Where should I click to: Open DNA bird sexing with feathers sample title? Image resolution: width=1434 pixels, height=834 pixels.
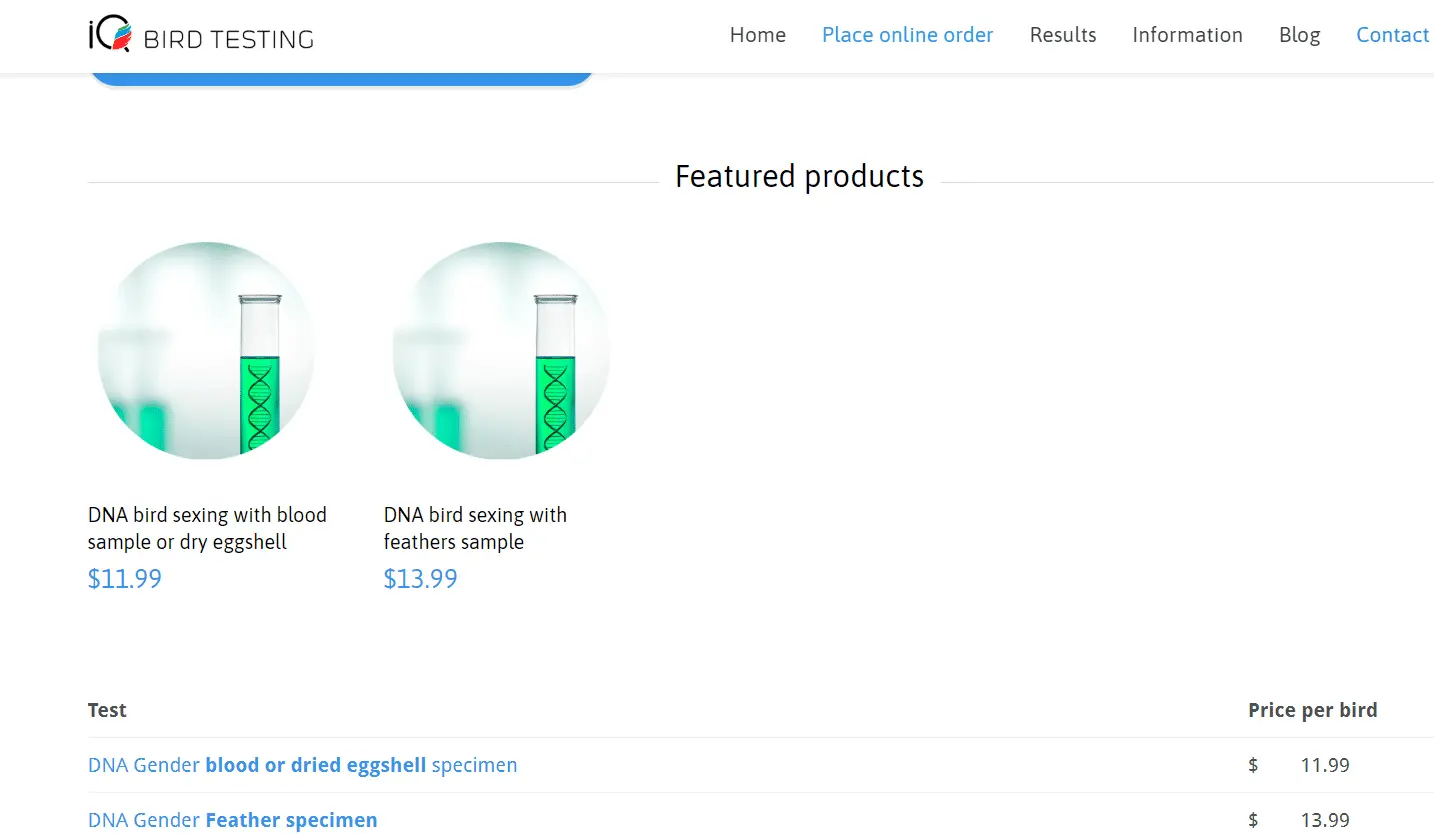[x=475, y=528]
